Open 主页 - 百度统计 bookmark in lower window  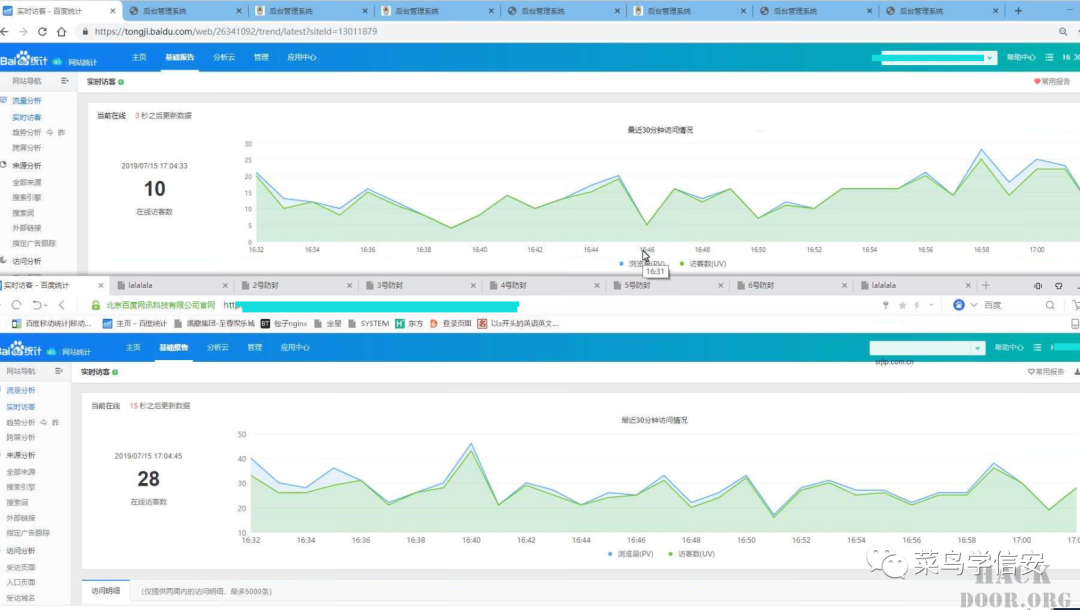134,324
